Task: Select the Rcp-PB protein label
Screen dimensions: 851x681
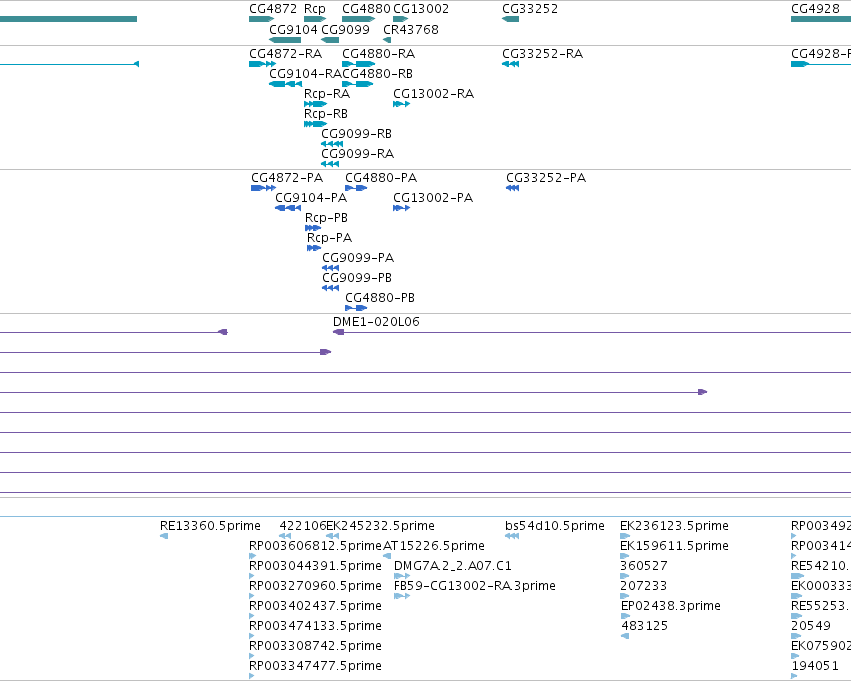Action: coord(326,218)
